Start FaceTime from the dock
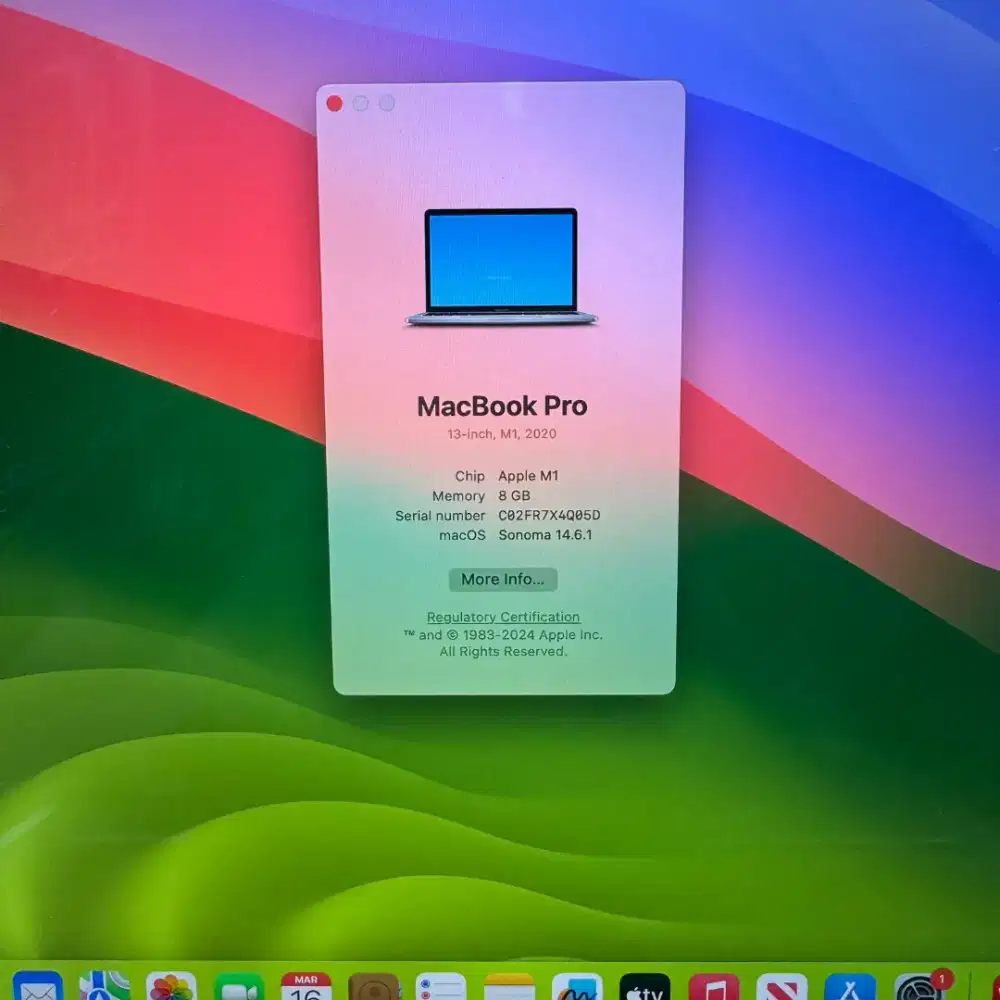The image size is (1000, 1000). click(x=240, y=990)
